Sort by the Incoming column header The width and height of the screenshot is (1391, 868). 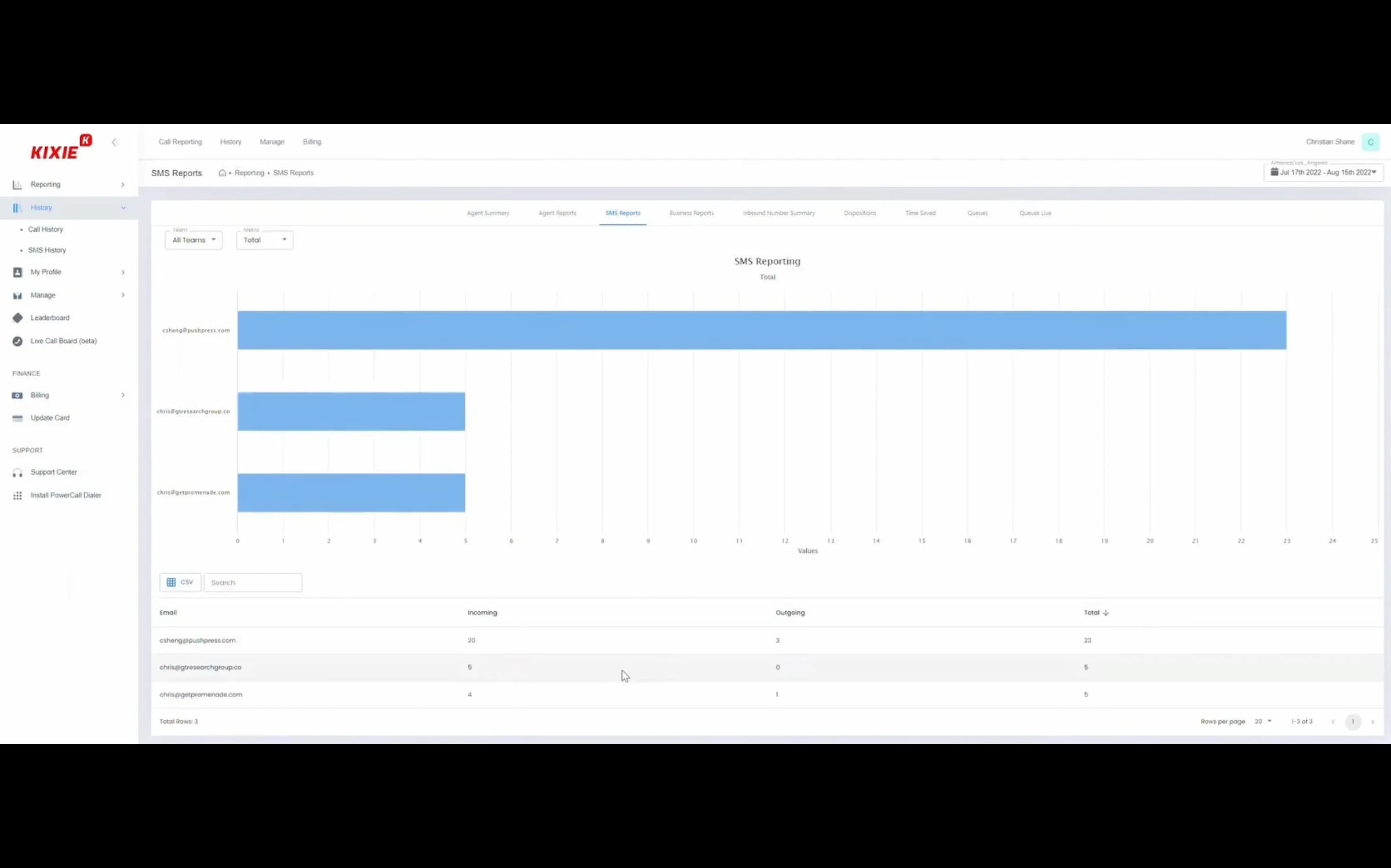coord(482,612)
